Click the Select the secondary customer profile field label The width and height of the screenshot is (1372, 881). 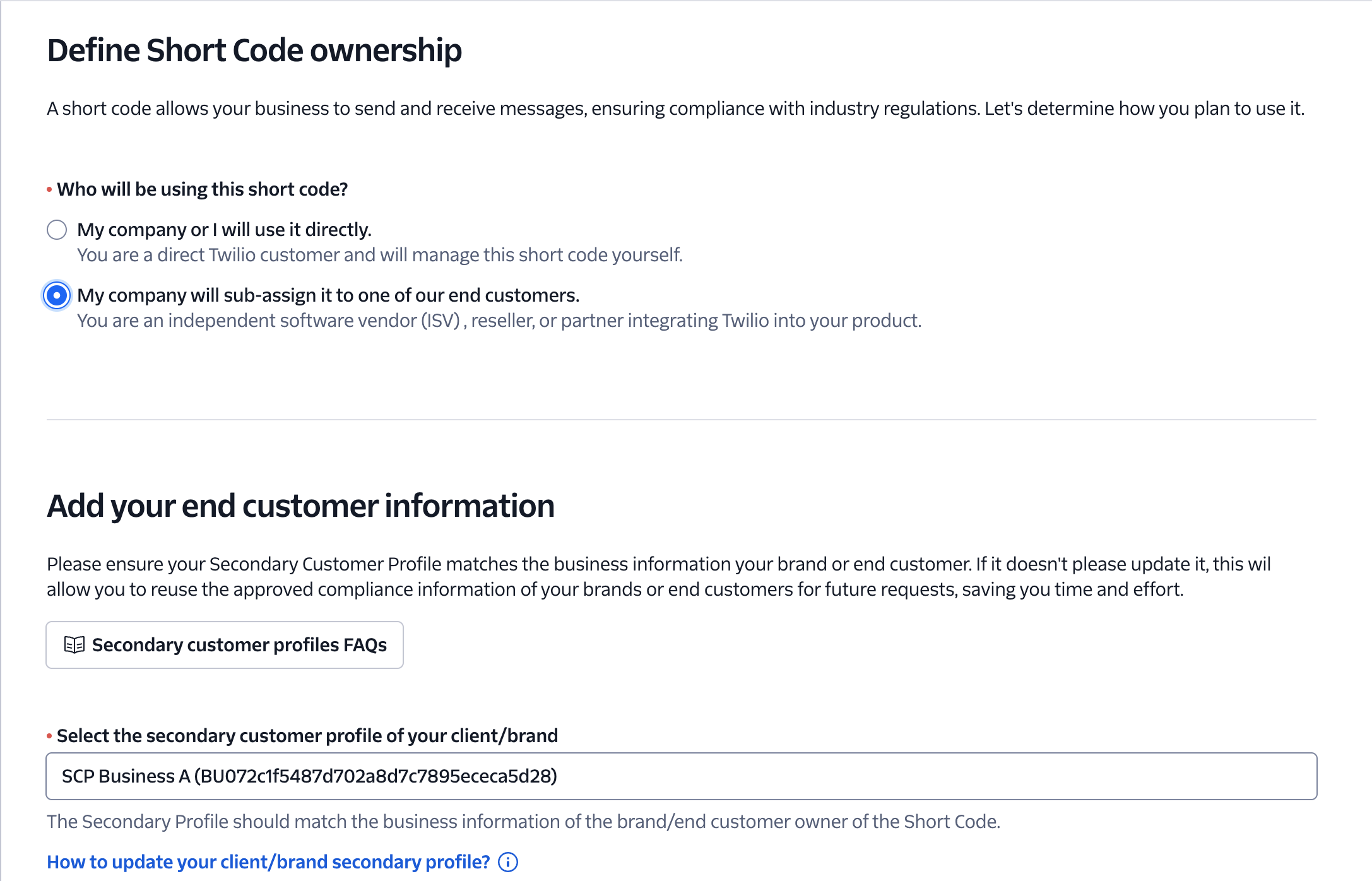[x=307, y=736]
